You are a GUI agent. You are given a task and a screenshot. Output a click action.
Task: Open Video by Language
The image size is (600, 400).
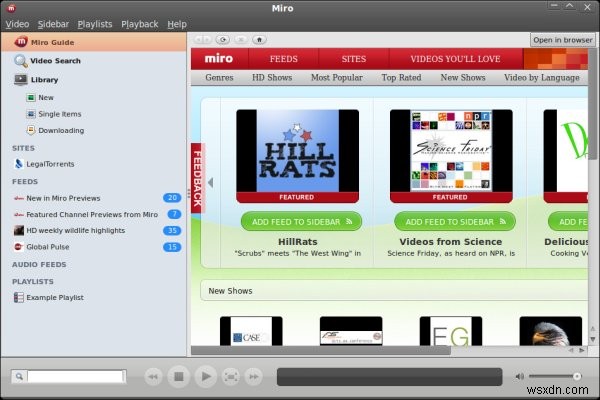pos(541,78)
